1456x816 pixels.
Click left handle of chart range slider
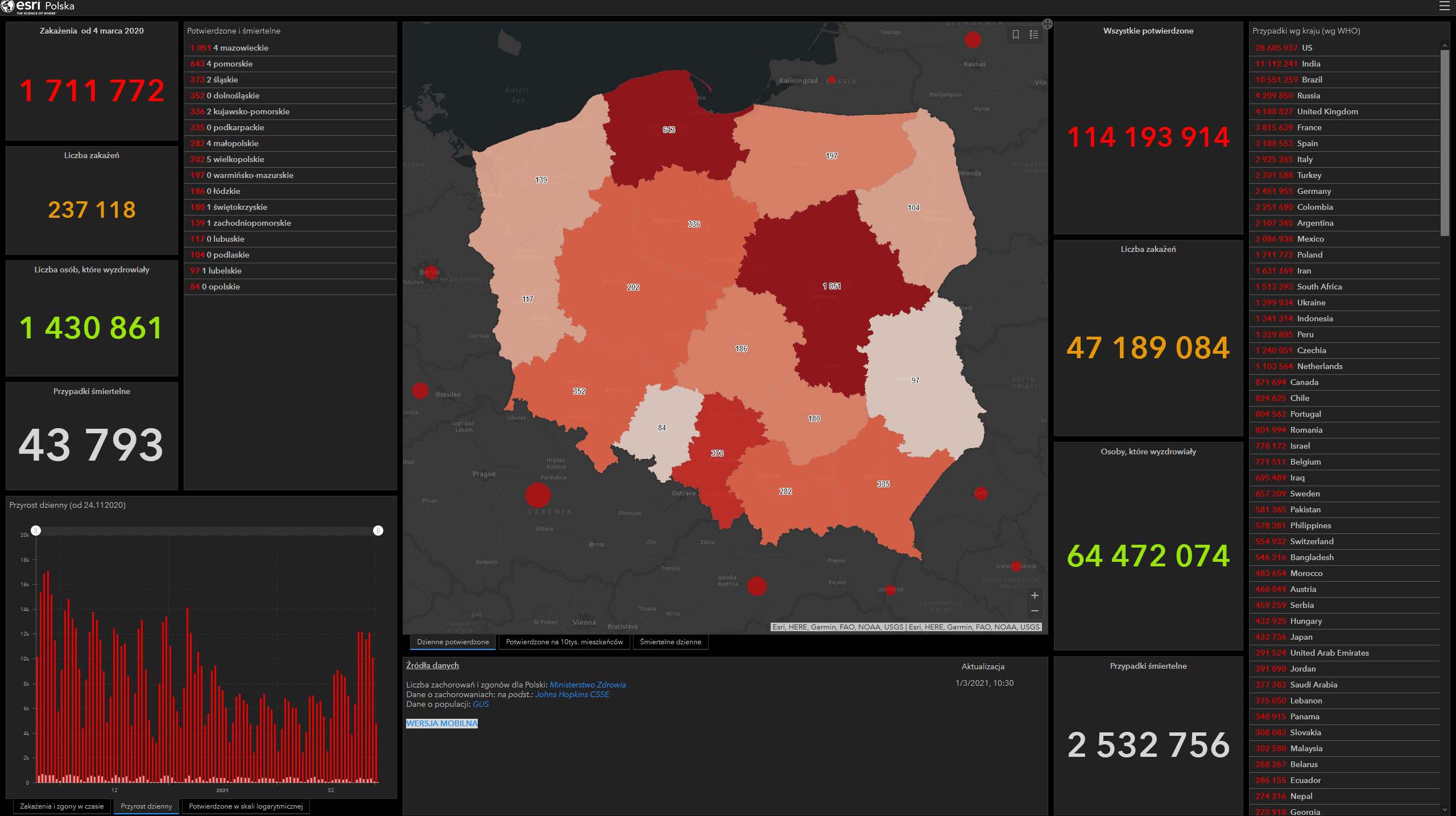point(36,531)
